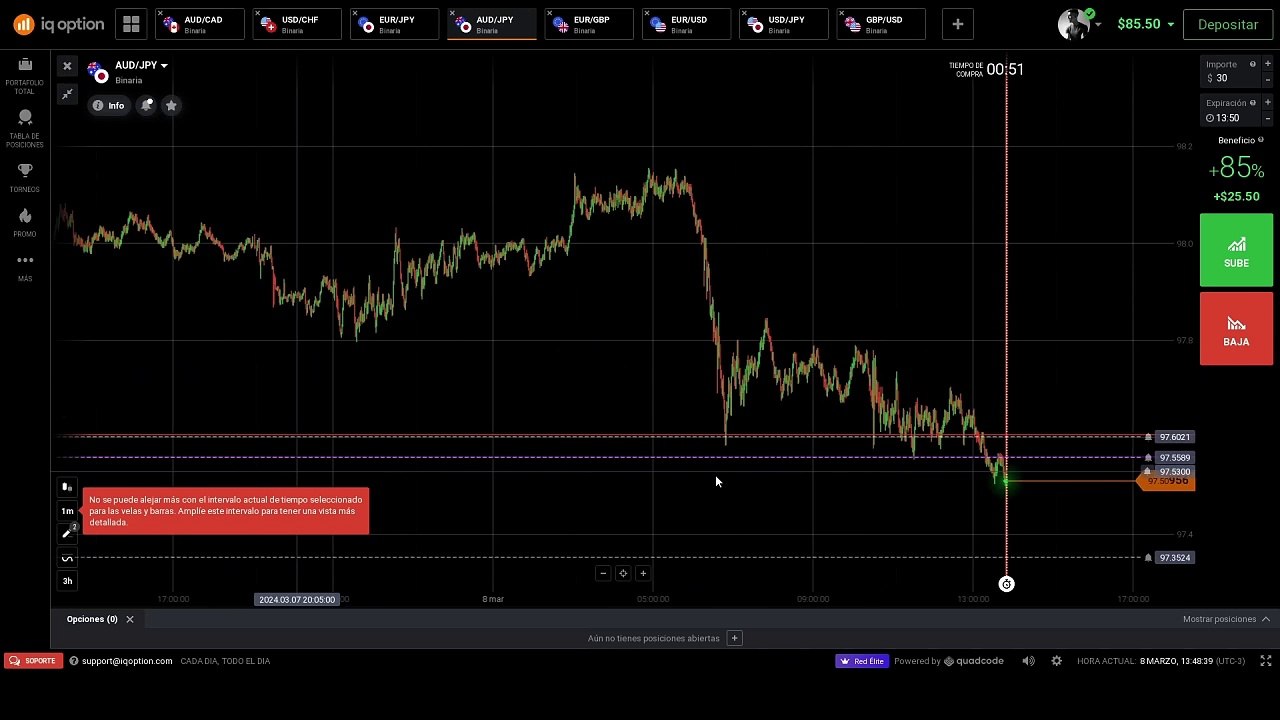The image size is (1280, 720).
Task: Switch to the GBP/USD tab
Action: (x=881, y=24)
